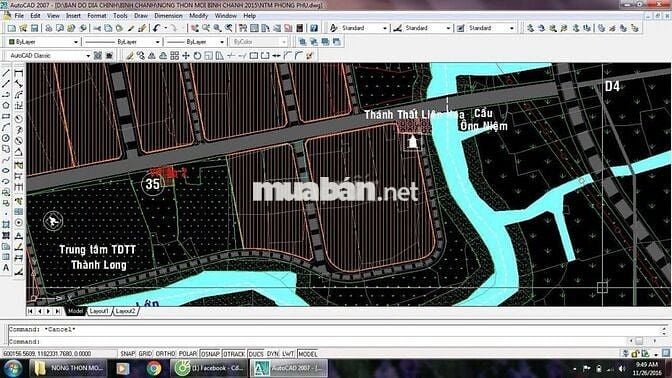
Task: Select the Zoom Window tool
Action: point(218,28)
